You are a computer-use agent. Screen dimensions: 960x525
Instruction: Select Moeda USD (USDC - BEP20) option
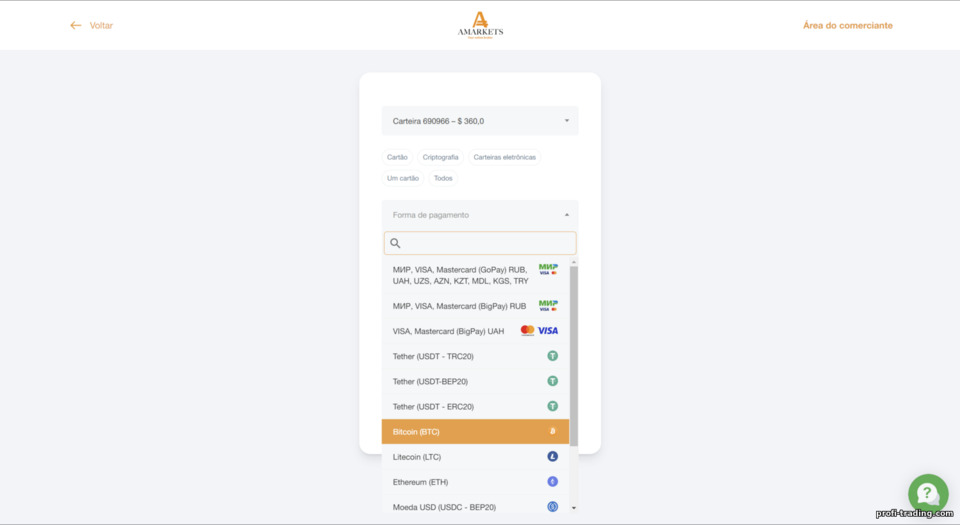[475, 507]
